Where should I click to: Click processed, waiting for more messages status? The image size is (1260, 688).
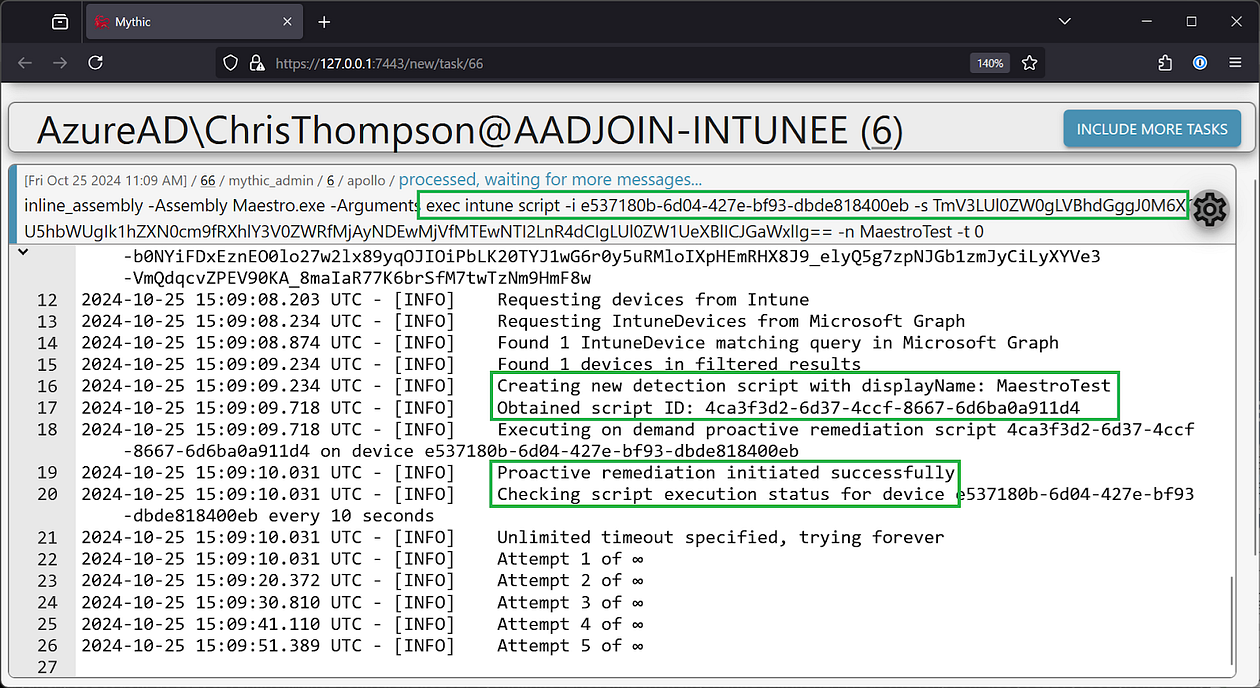tap(550, 180)
